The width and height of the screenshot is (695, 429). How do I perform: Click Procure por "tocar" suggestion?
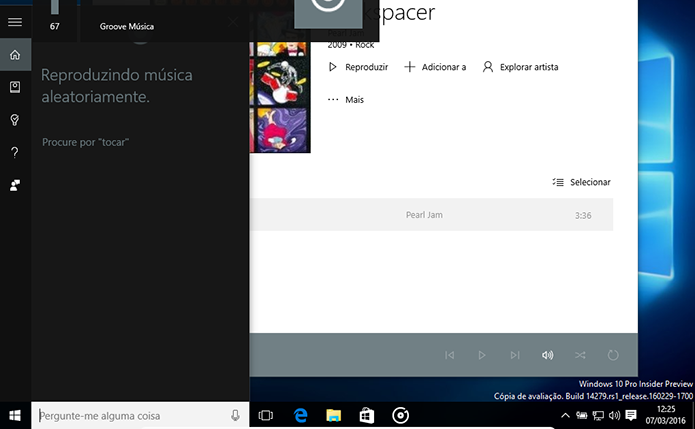86,142
